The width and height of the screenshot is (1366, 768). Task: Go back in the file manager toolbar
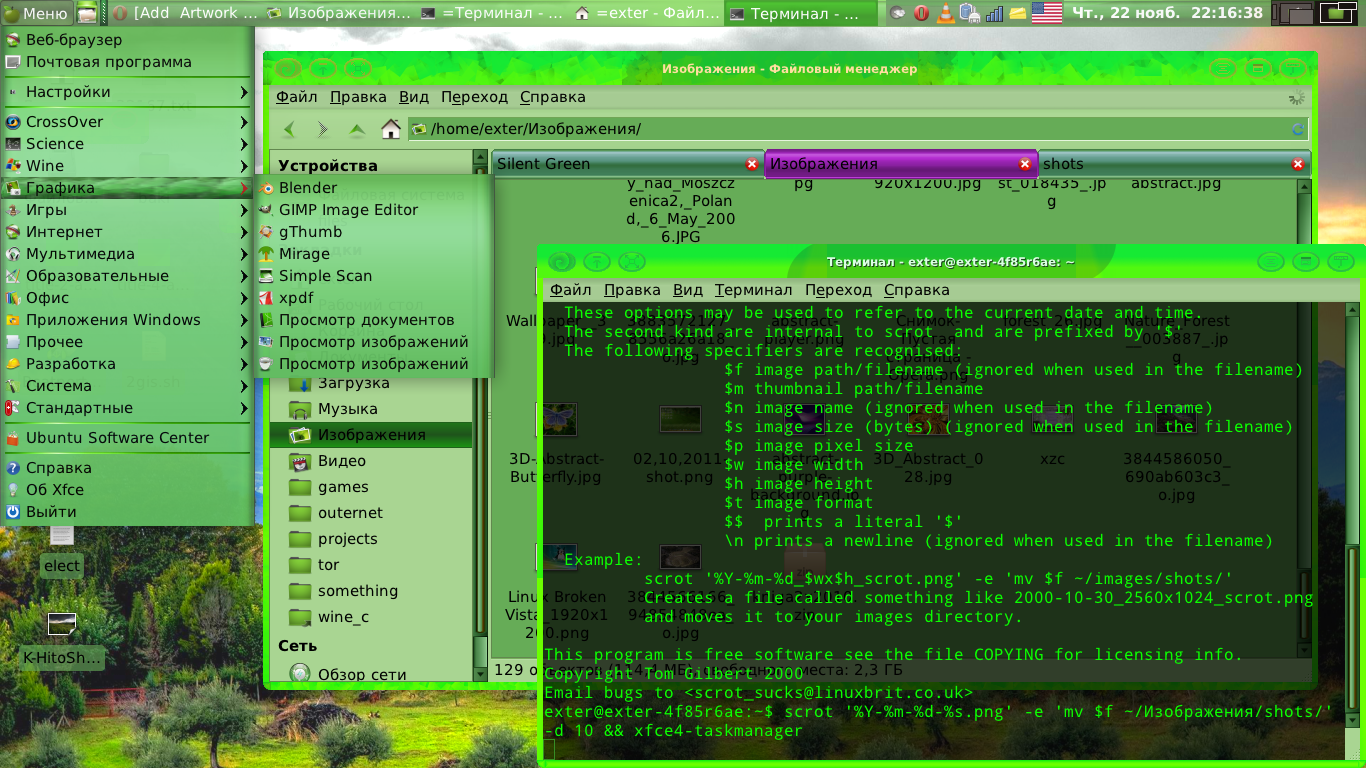pos(290,129)
